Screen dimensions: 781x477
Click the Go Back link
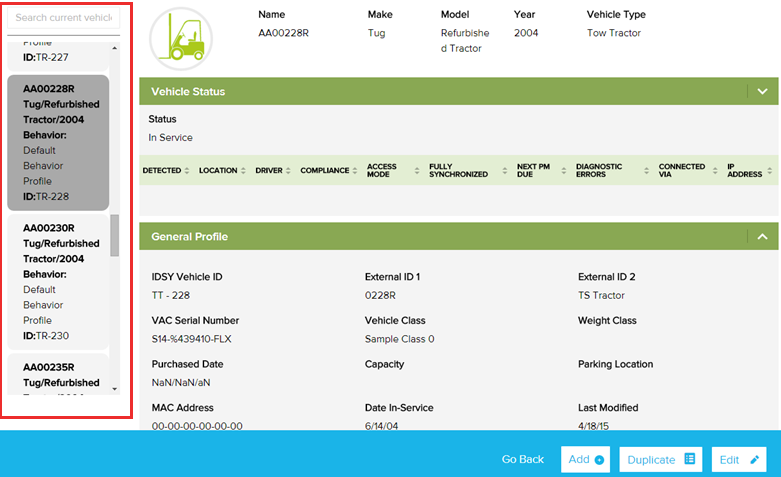523,459
